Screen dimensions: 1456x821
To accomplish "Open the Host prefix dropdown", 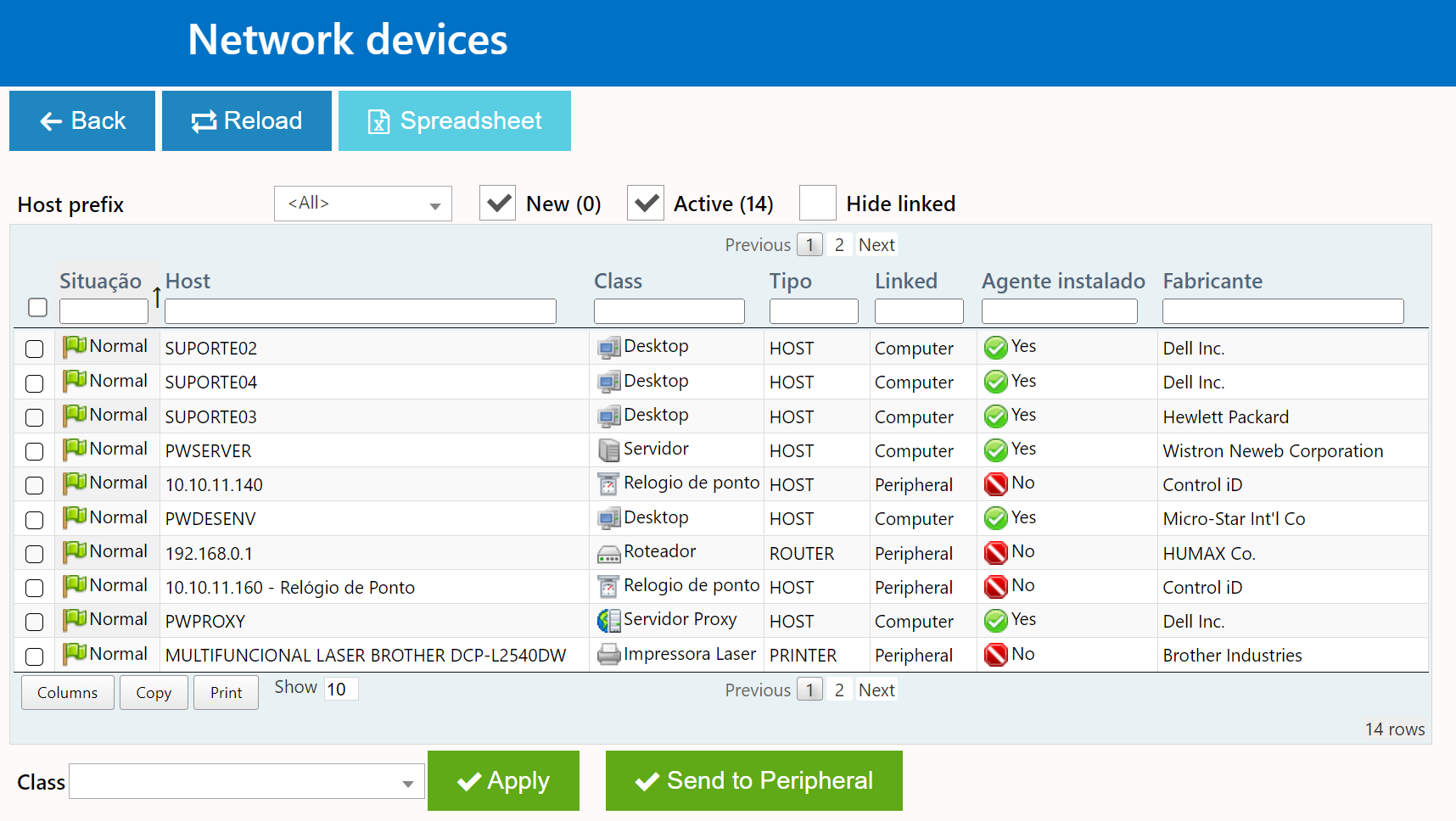I will (x=362, y=204).
